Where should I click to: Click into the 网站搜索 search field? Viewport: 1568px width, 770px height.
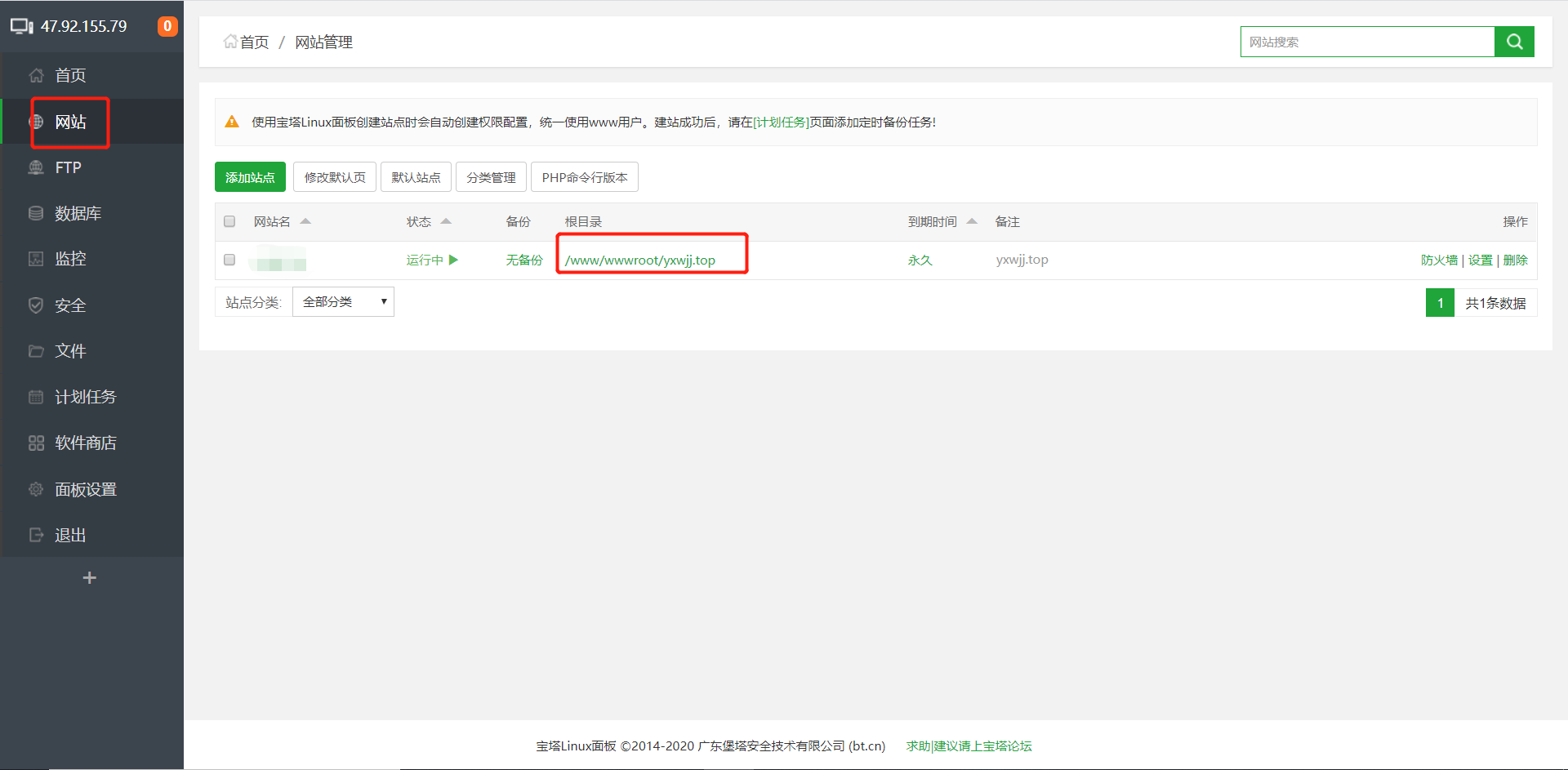pyautogui.click(x=1367, y=42)
